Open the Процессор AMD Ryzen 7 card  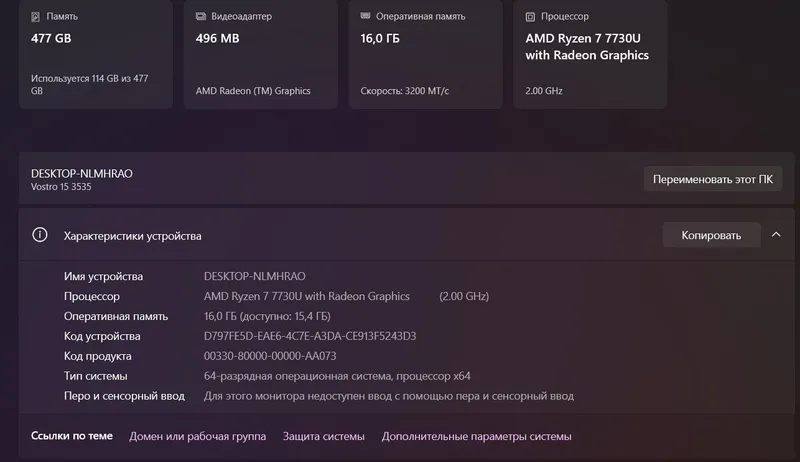(590, 54)
